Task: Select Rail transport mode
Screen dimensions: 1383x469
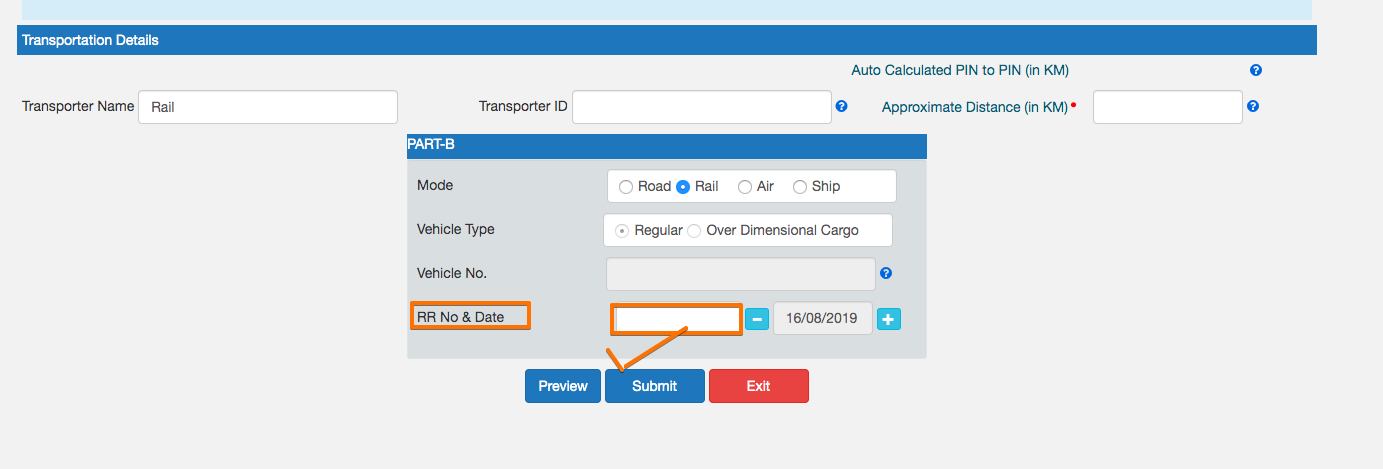Action: [684, 187]
